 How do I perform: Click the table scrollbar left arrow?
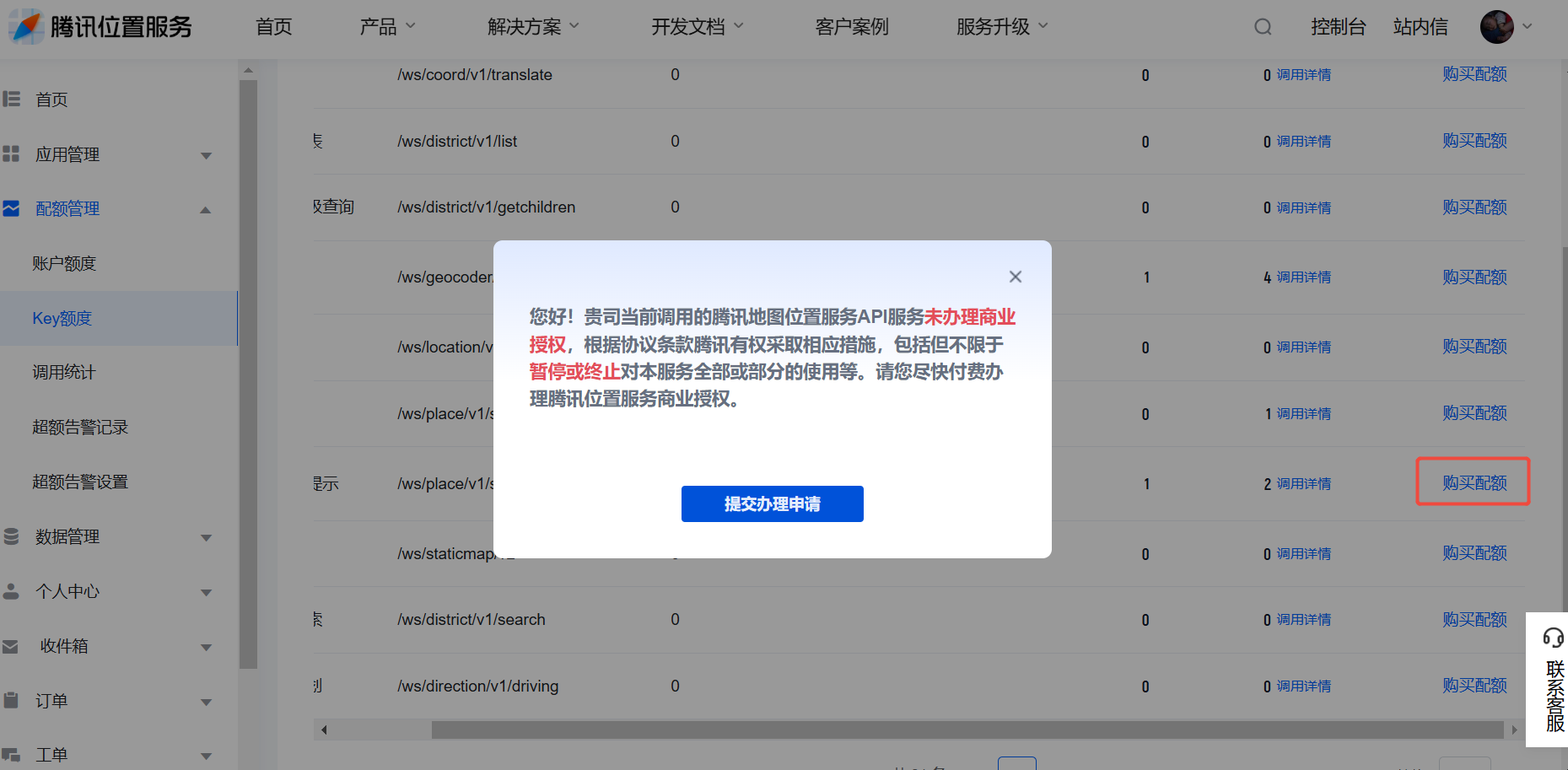[x=324, y=730]
